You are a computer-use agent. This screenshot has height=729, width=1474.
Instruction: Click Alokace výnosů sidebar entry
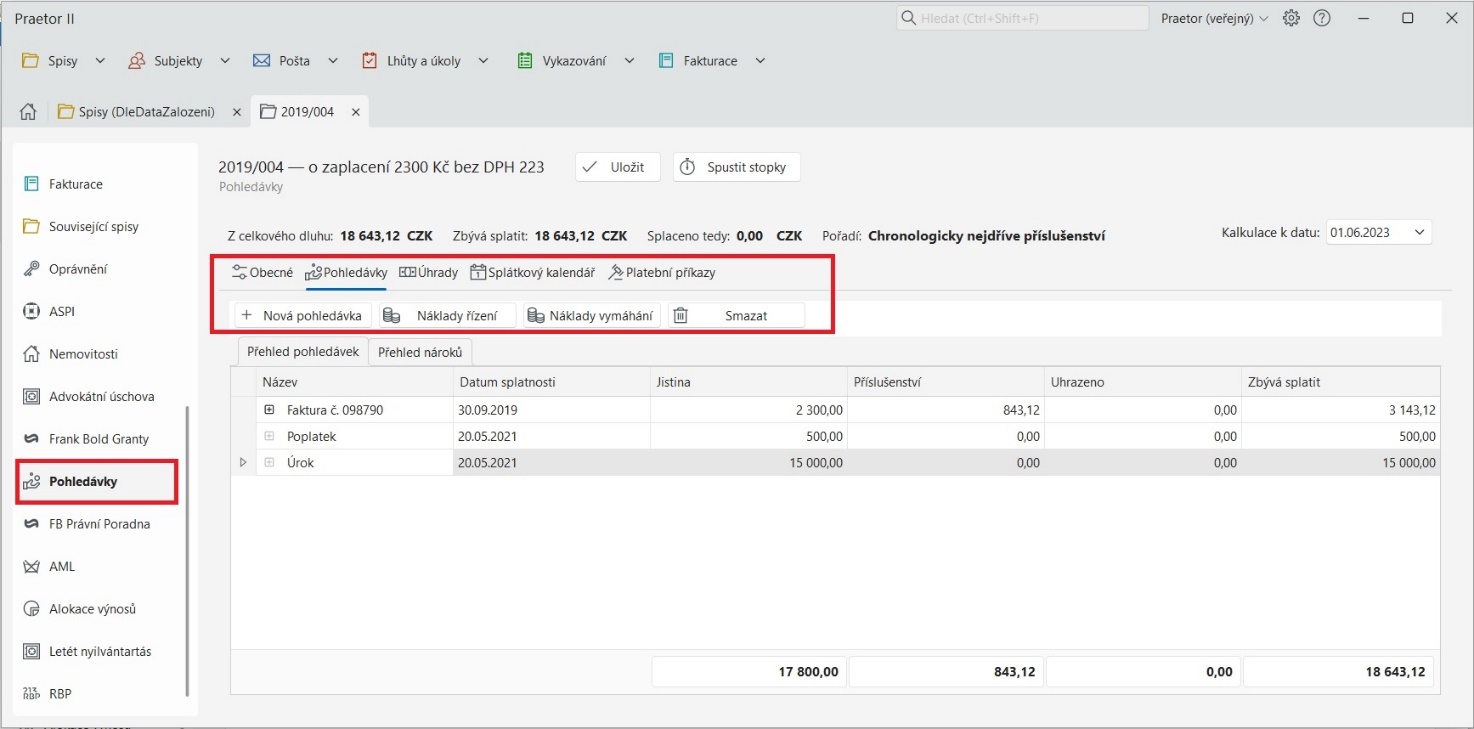tap(92, 609)
